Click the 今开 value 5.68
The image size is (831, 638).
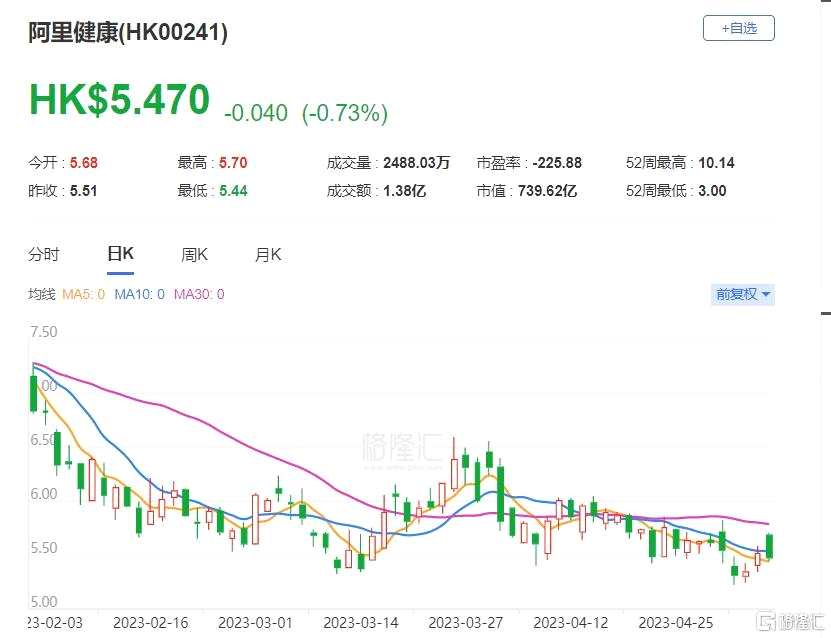(84, 163)
